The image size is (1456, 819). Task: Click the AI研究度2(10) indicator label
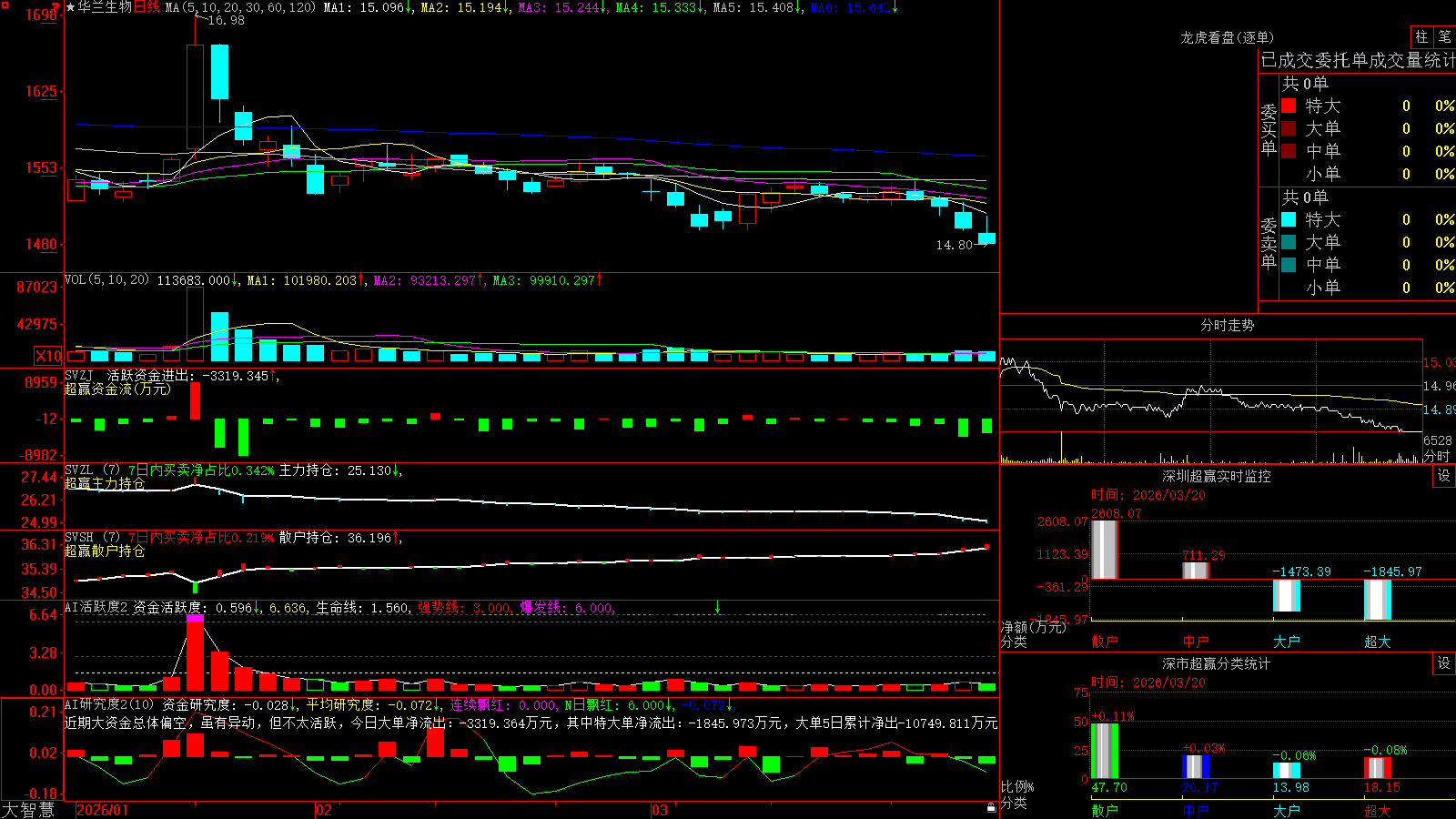click(x=110, y=704)
